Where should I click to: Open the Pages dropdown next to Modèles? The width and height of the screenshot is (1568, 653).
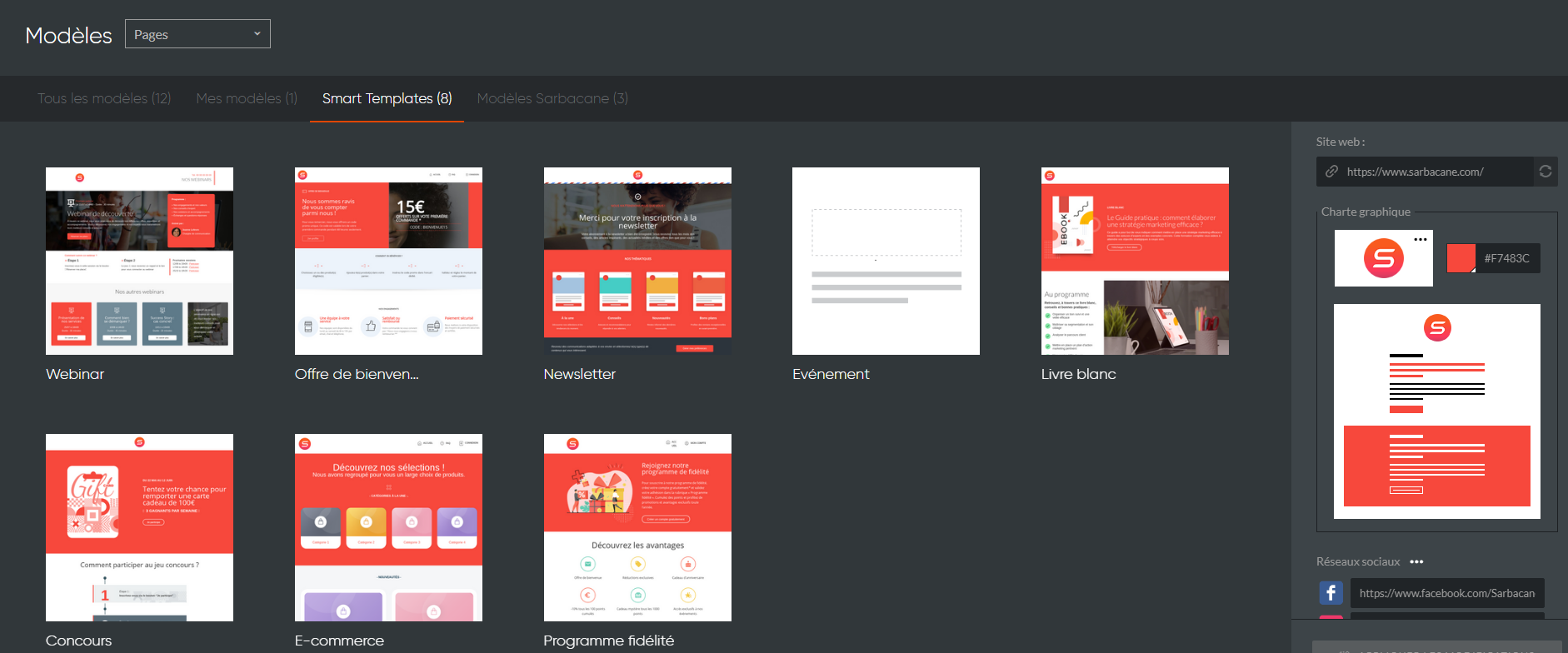(197, 34)
